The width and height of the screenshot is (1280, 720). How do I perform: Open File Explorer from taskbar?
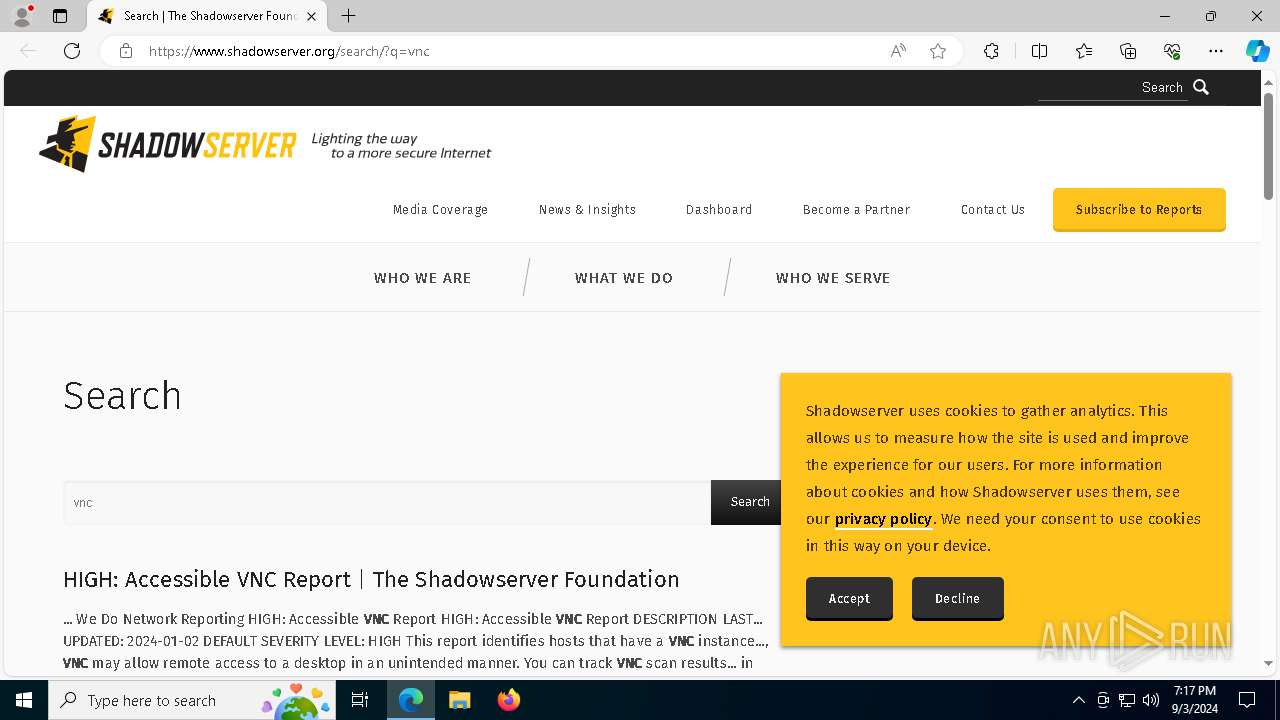459,700
